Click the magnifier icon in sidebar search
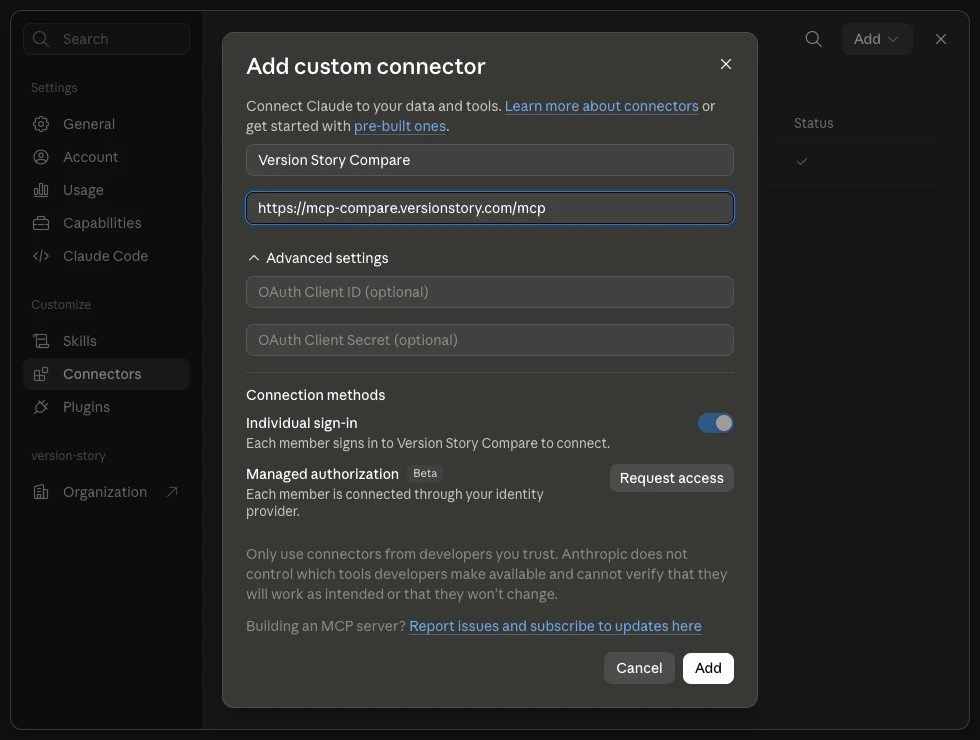This screenshot has width=980, height=740. coord(41,39)
